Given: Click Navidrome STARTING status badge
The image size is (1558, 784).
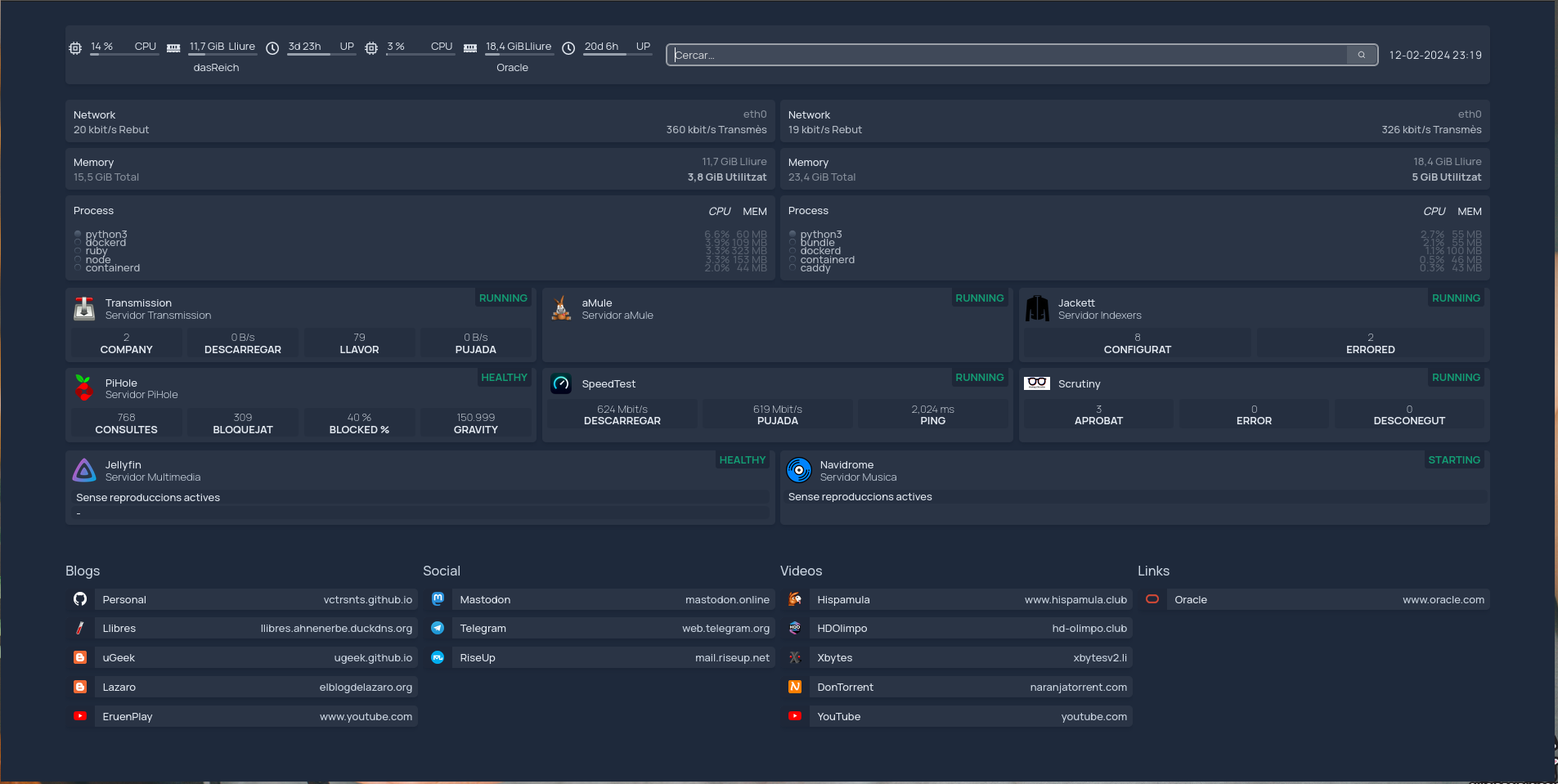Looking at the screenshot, I should tap(1454, 460).
